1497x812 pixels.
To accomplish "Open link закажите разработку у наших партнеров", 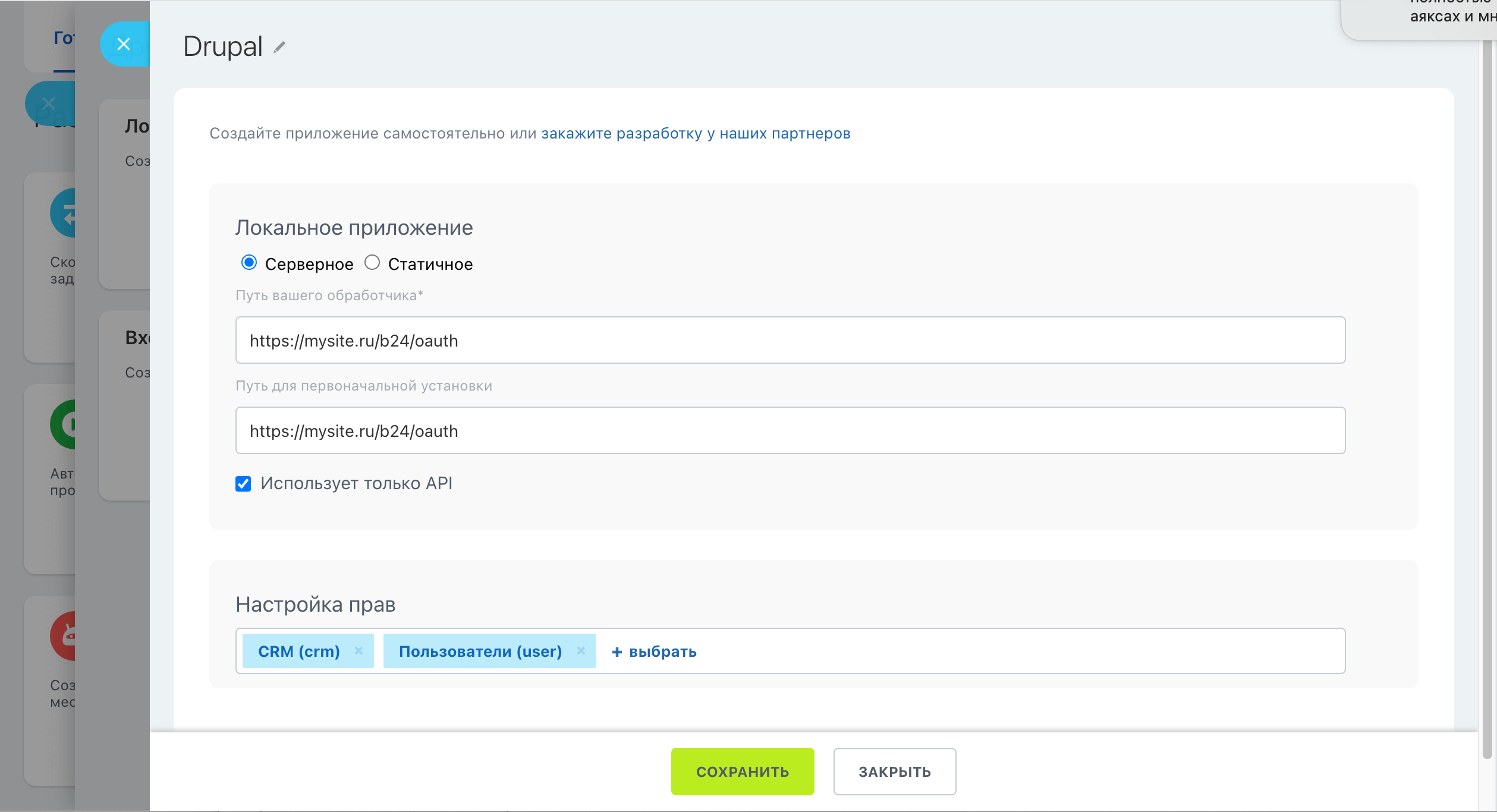I will point(696,134).
